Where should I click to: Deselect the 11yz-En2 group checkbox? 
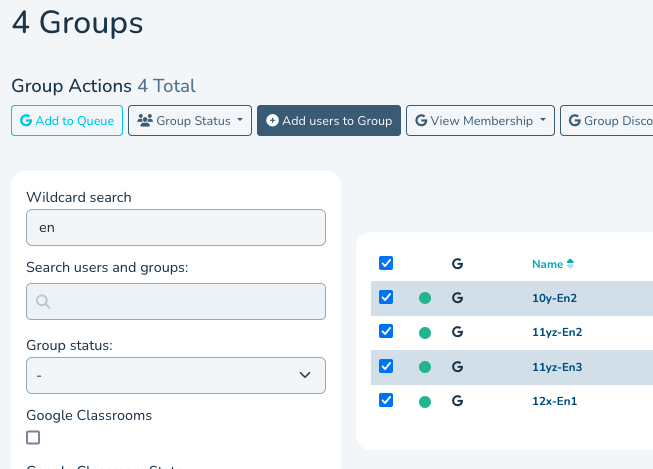coord(386,331)
